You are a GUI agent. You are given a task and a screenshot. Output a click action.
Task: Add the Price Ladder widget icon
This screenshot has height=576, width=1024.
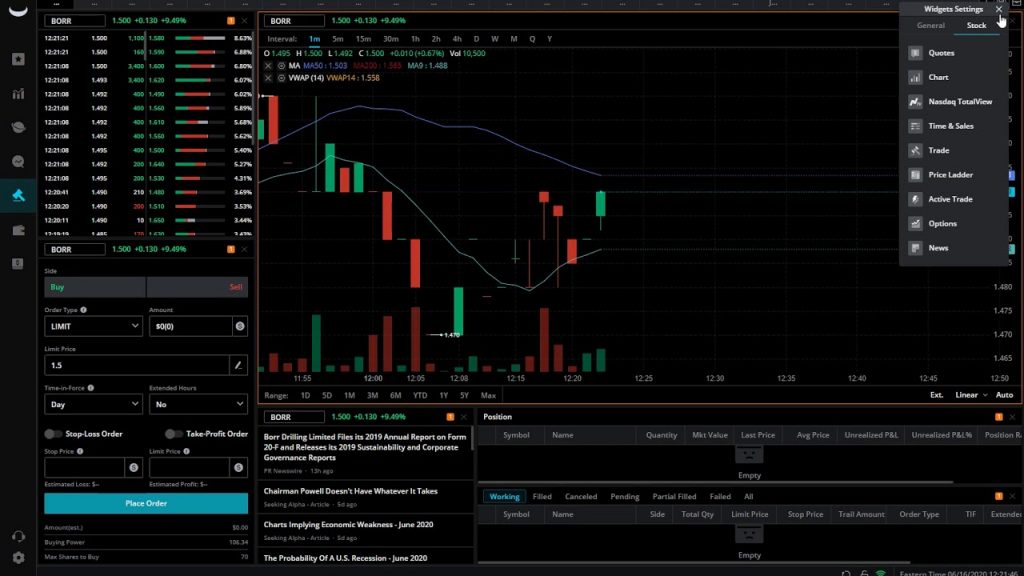pos(915,175)
